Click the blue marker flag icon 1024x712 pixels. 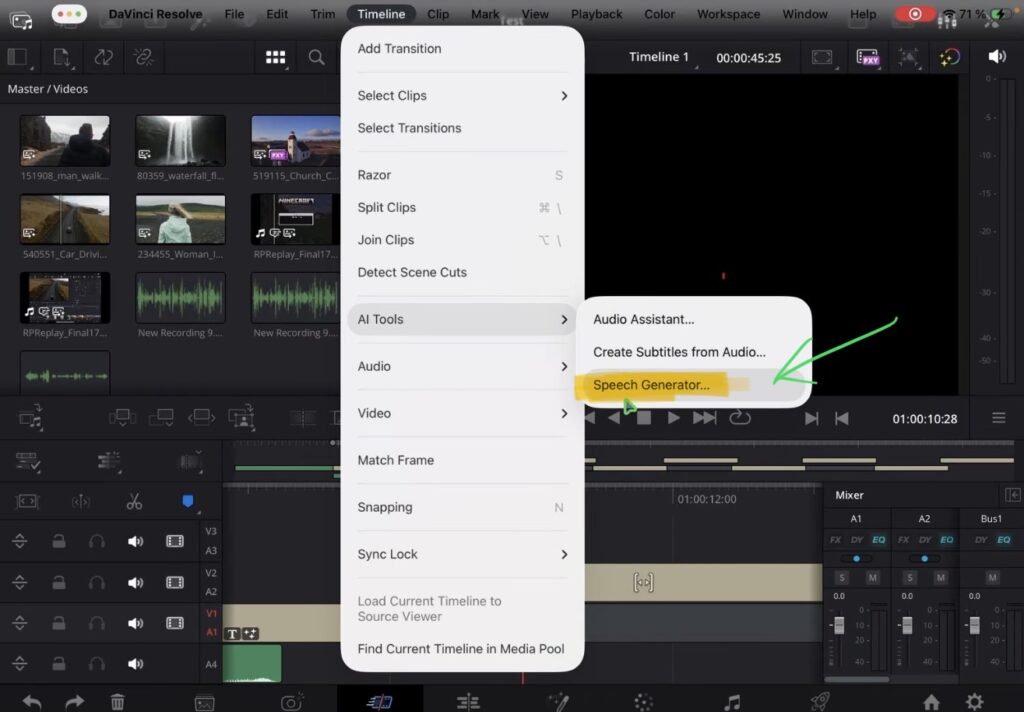(187, 501)
